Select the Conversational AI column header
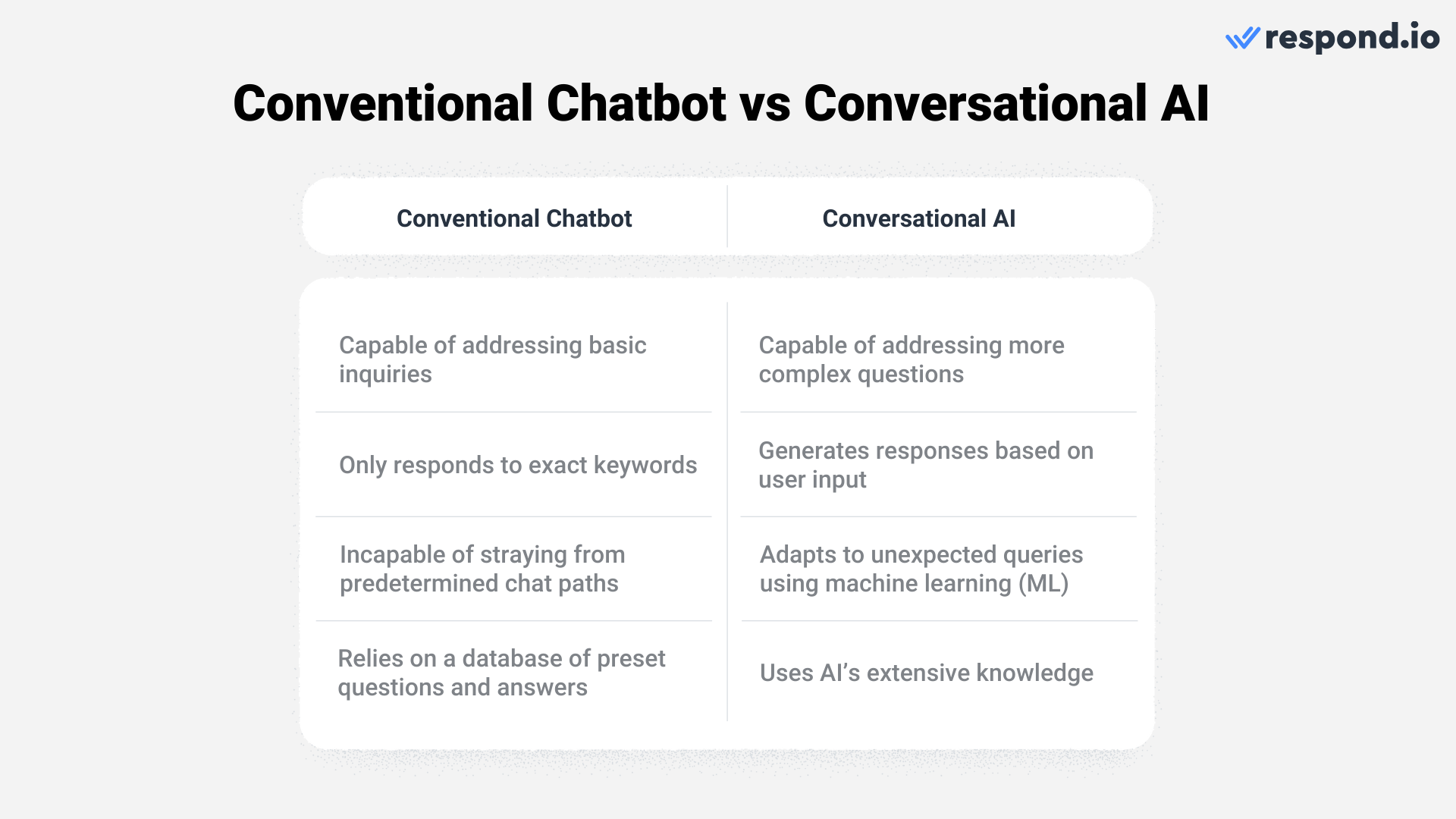This screenshot has height=819, width=1456. point(919,218)
